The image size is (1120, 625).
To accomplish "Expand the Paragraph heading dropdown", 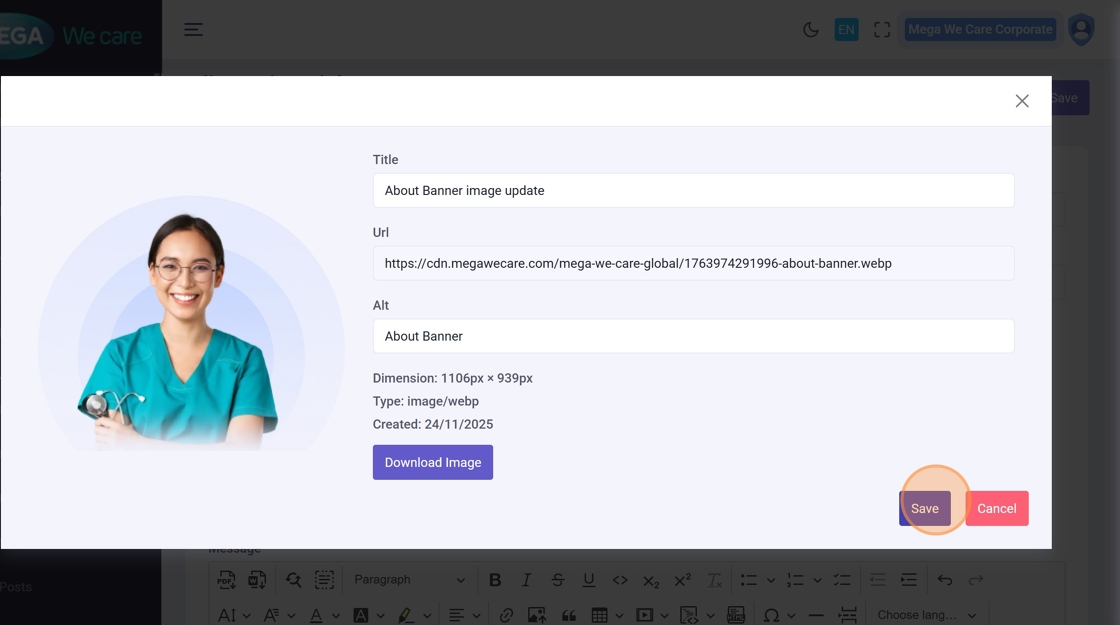I will pos(409,580).
